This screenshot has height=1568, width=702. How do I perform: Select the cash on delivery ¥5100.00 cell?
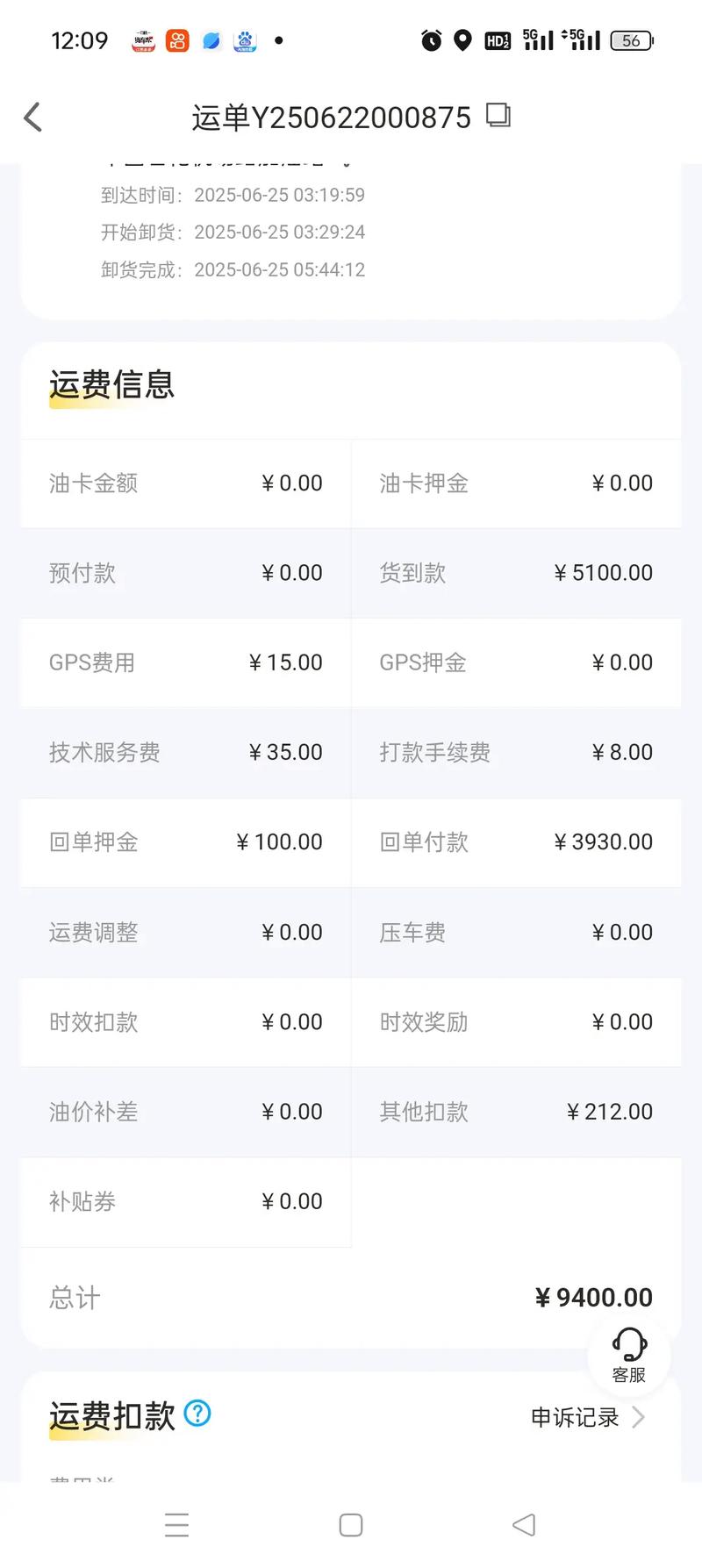pyautogui.click(x=516, y=573)
